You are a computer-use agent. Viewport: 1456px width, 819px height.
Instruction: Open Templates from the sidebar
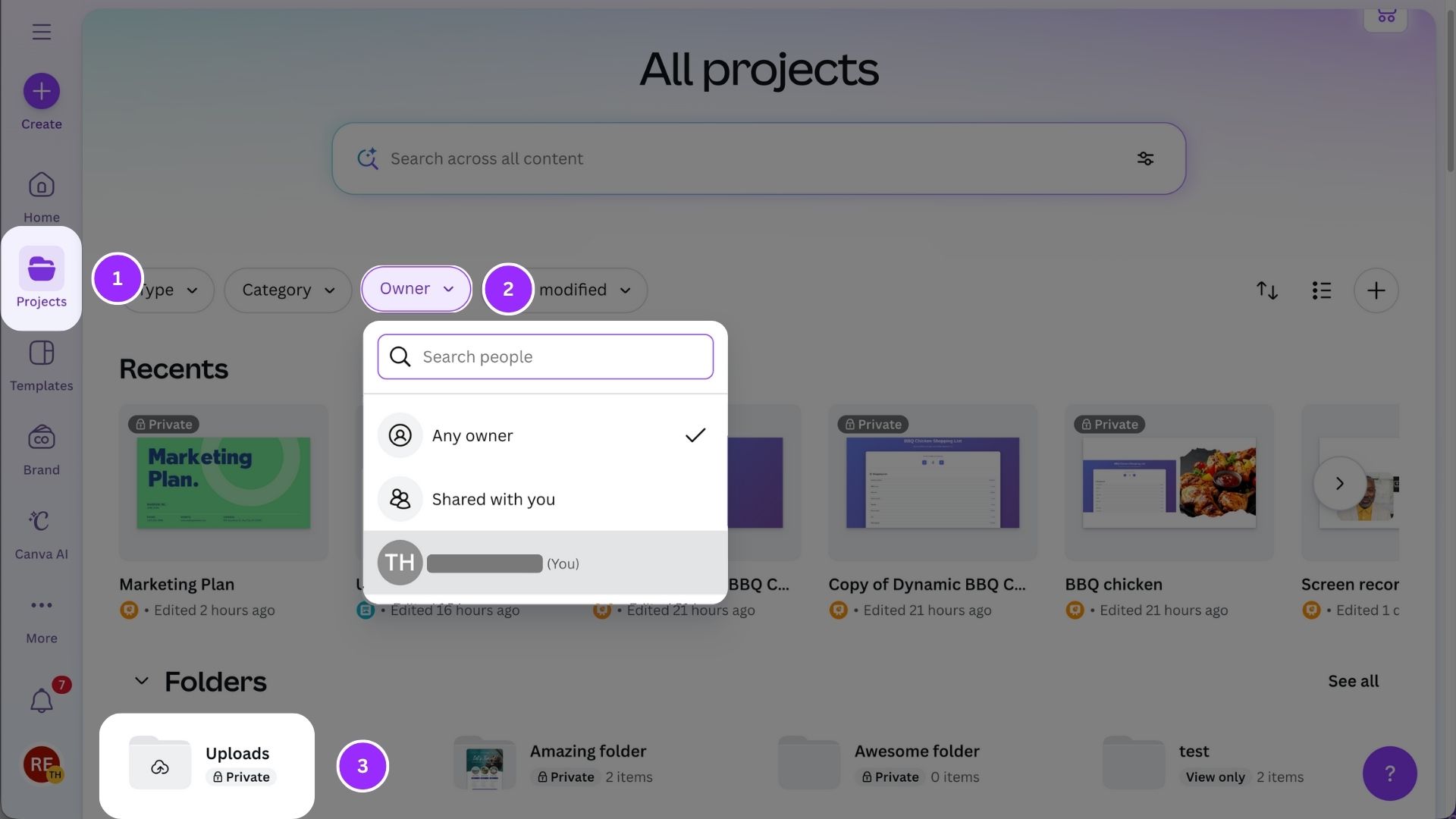pyautogui.click(x=42, y=366)
